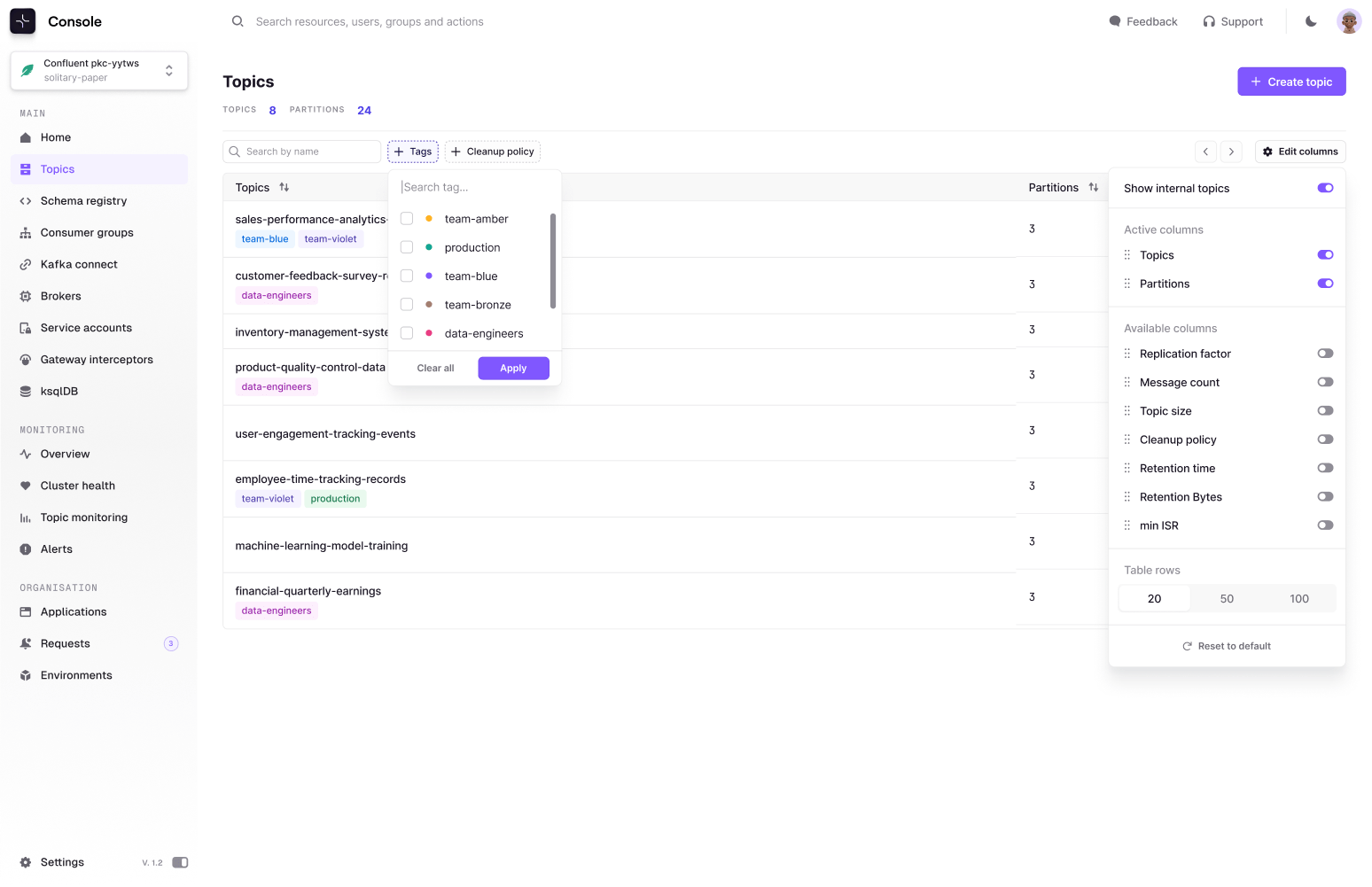Check the team-amber tag checkbox
This screenshot has height=887, width=1372.
click(x=407, y=219)
